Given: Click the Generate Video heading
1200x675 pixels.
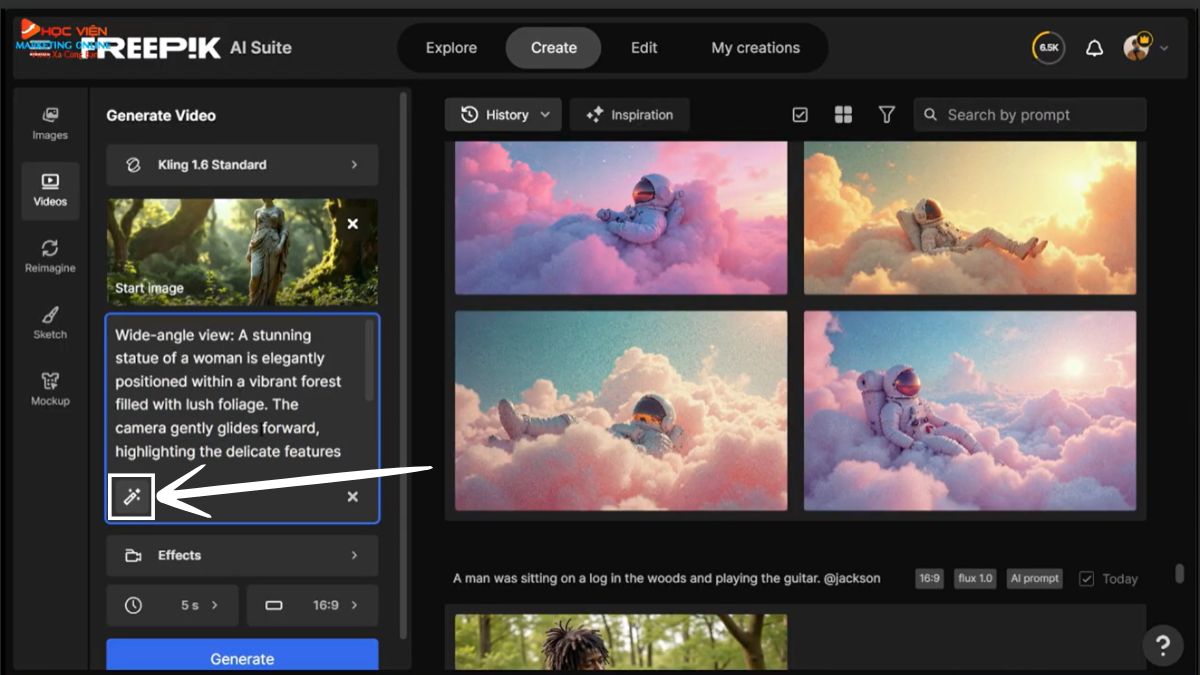Looking at the screenshot, I should coord(161,116).
